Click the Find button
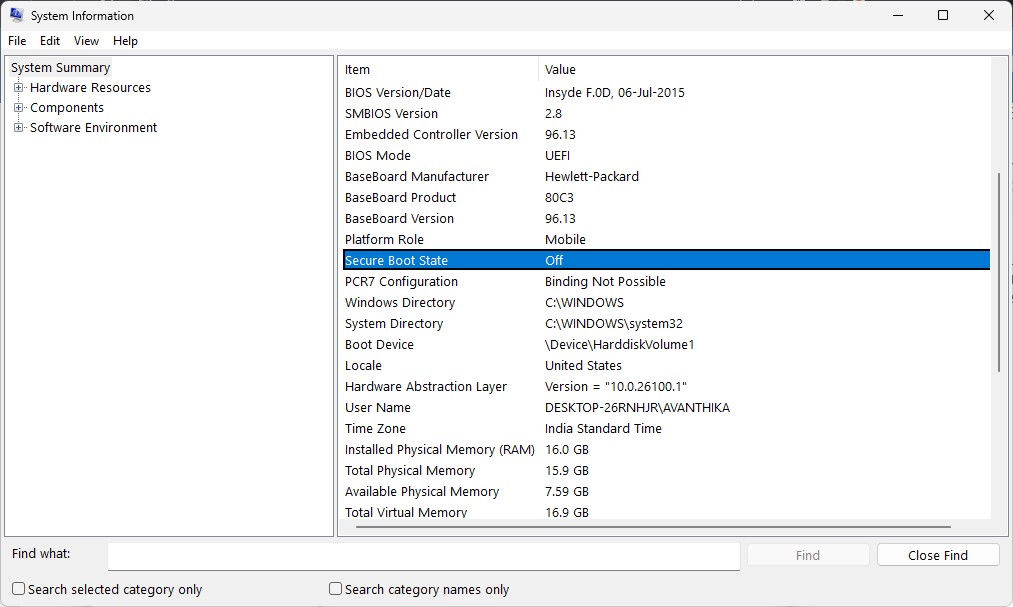1013x607 pixels. (807, 554)
